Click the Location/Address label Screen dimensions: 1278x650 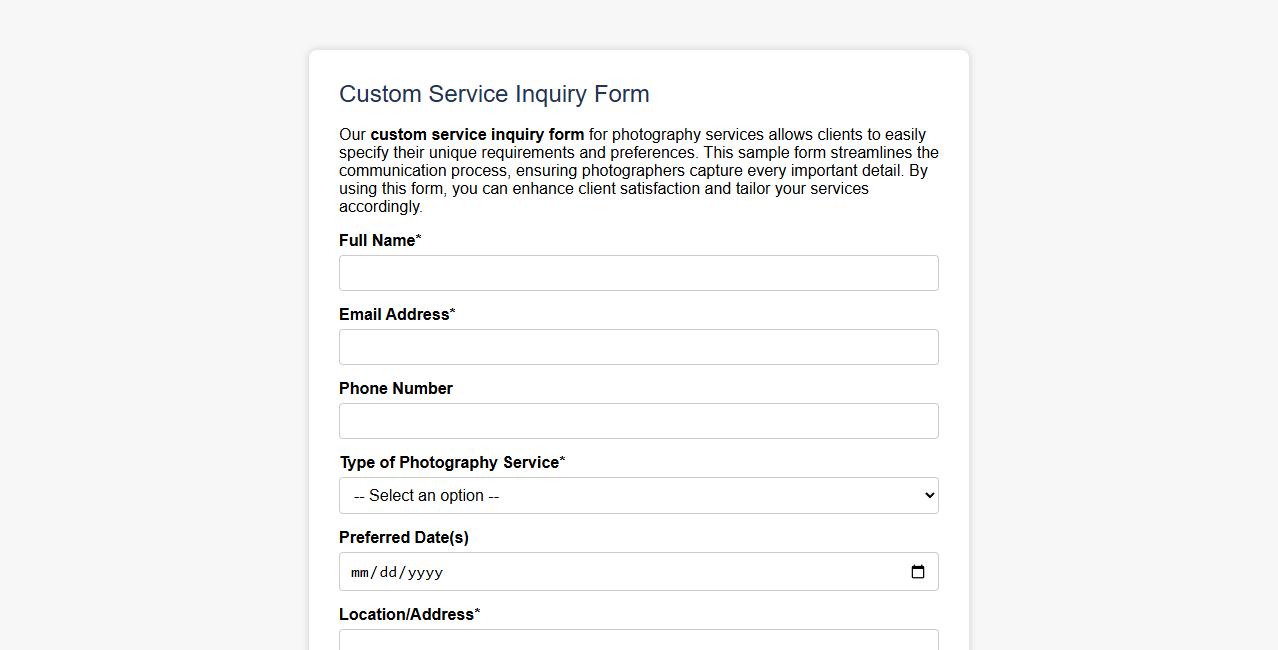pos(405,614)
